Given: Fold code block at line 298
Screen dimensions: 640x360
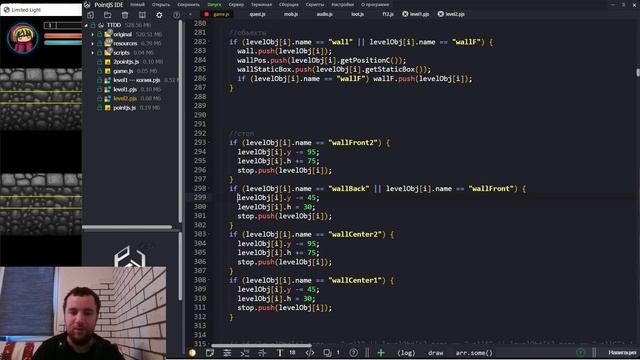Looking at the screenshot, I should click(209, 188).
